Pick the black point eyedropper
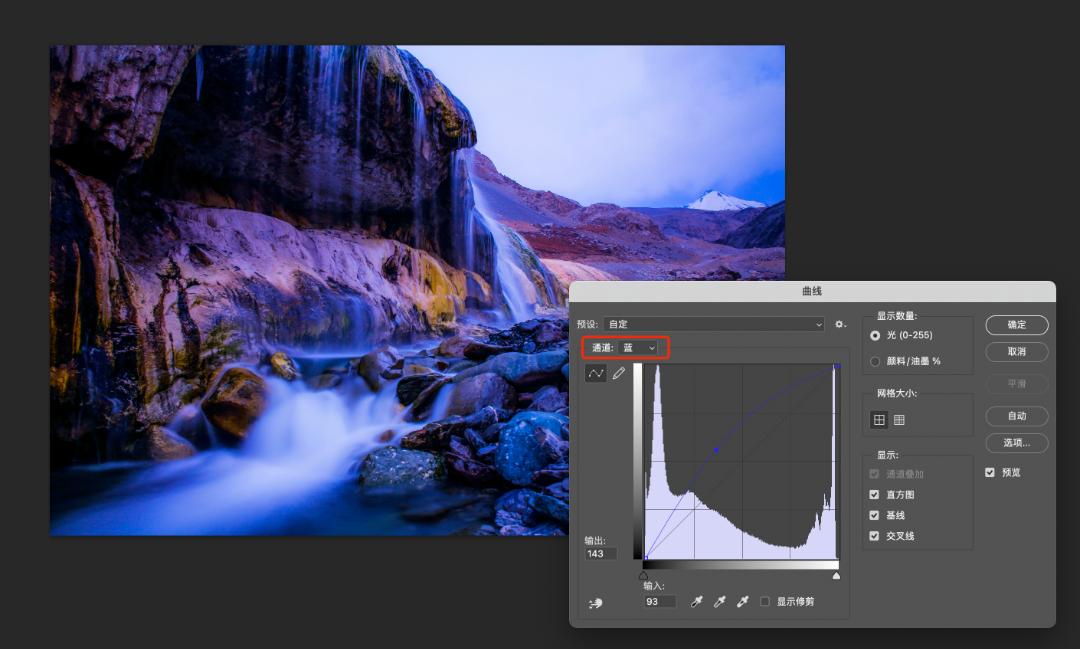The image size is (1080, 649). click(x=697, y=602)
